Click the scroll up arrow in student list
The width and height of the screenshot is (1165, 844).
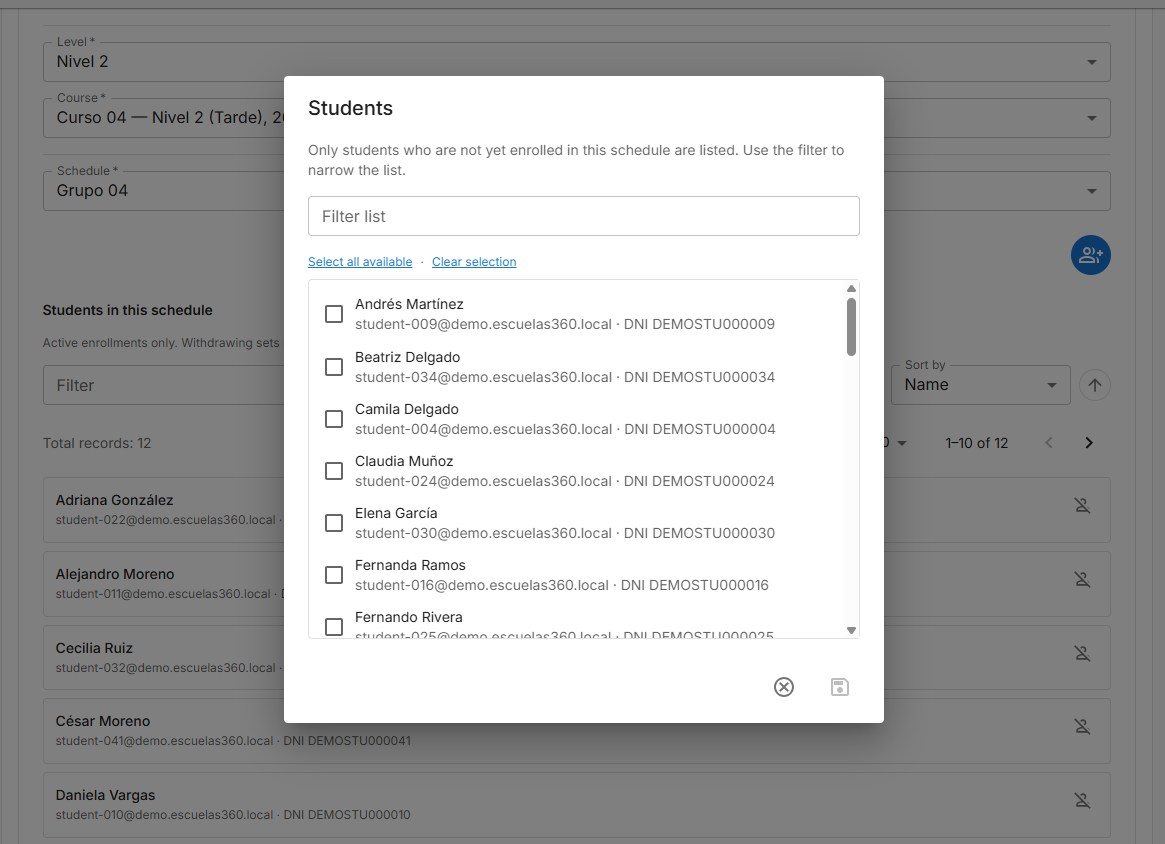tap(851, 289)
